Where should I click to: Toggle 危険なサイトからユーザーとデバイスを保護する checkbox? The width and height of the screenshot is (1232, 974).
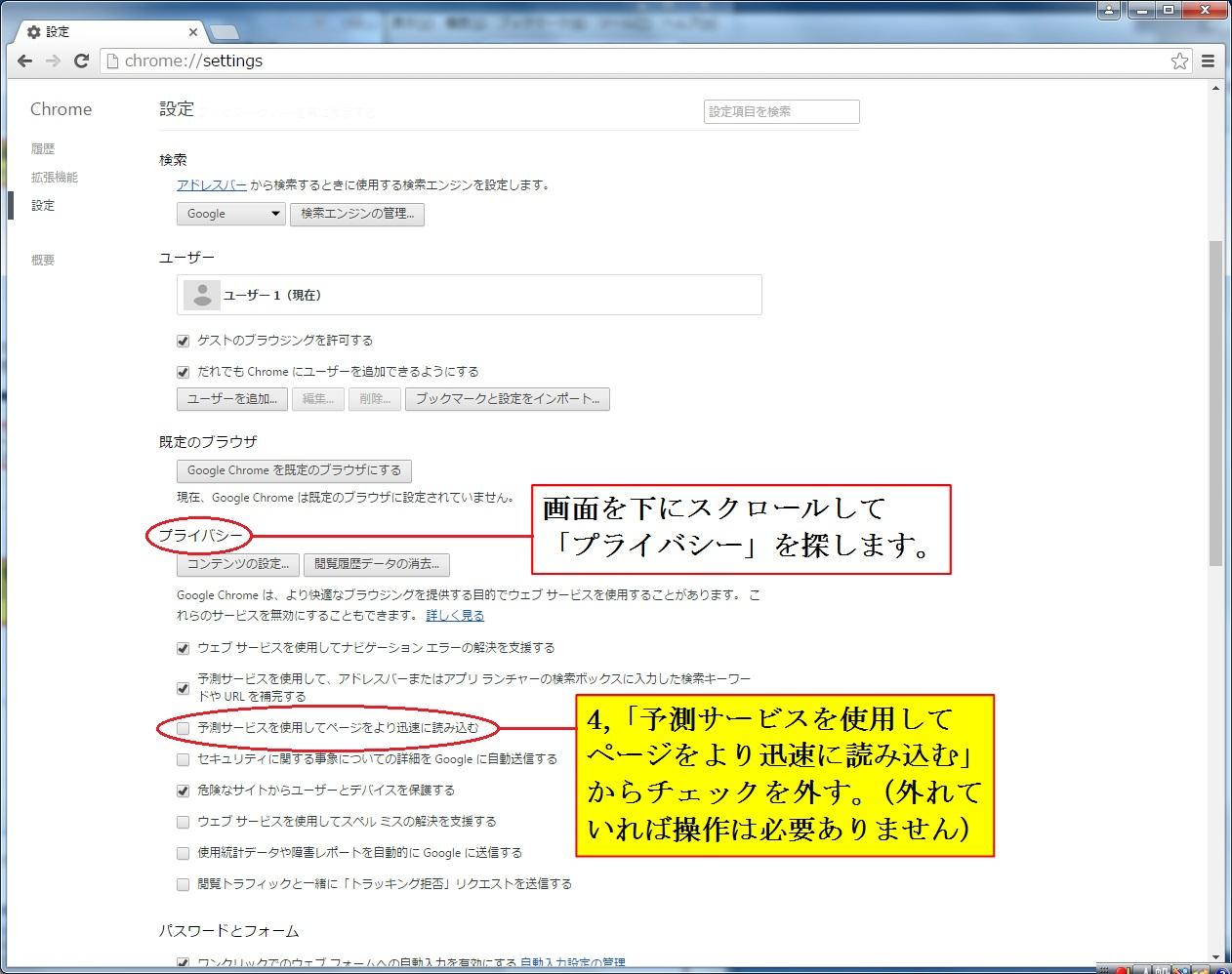point(183,791)
